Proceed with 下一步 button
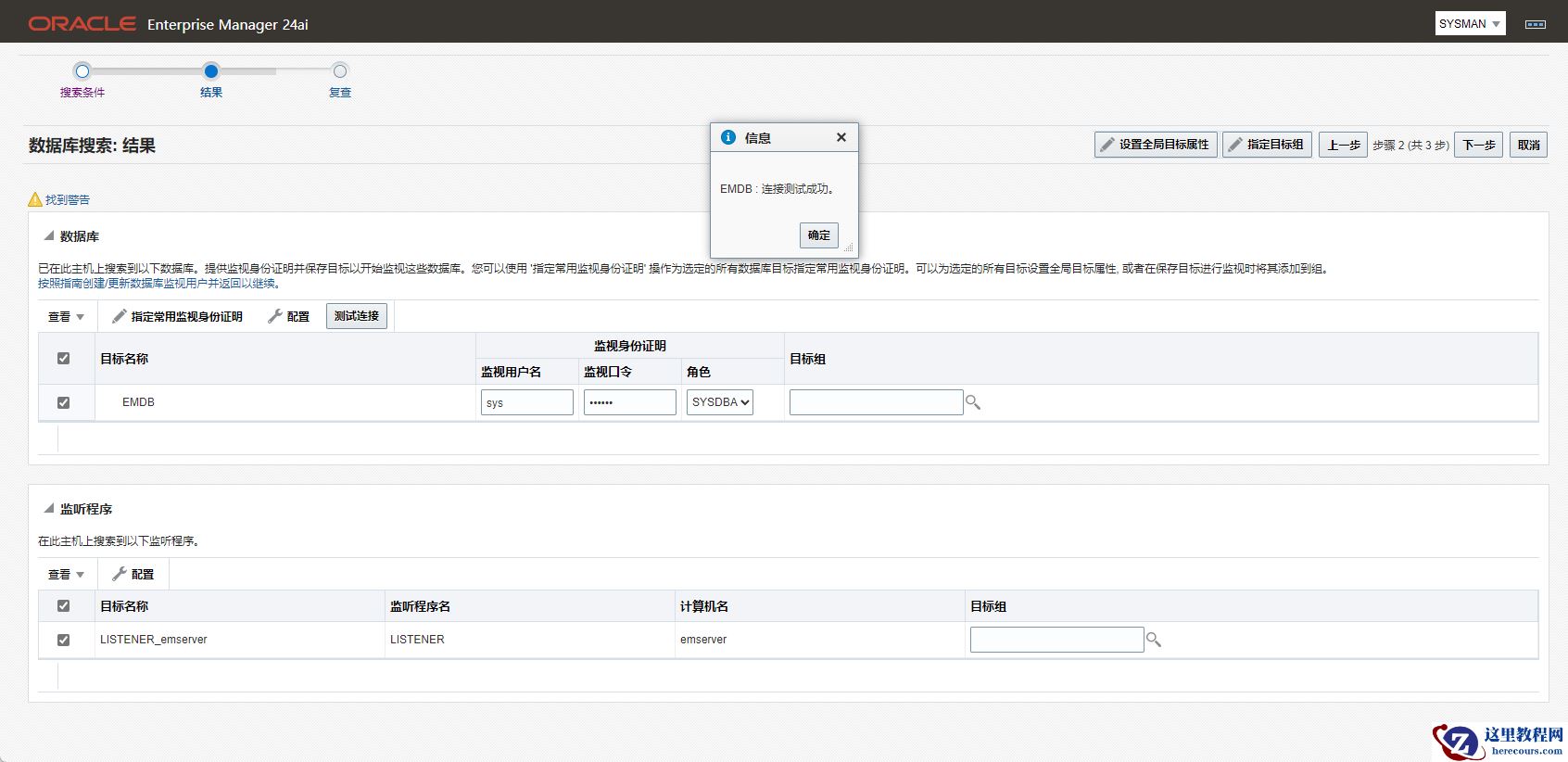The width and height of the screenshot is (1568, 762). 1479,145
